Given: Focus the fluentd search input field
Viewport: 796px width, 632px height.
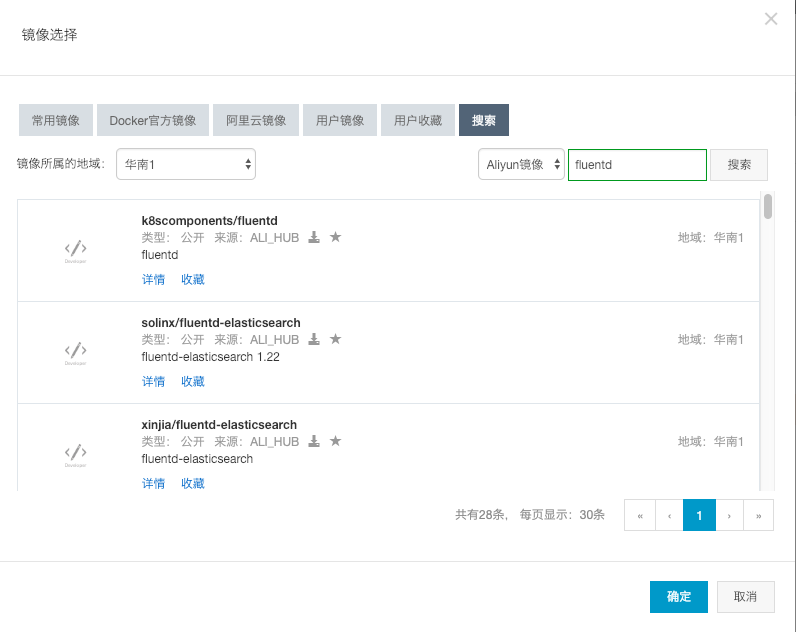Looking at the screenshot, I should 637,164.
